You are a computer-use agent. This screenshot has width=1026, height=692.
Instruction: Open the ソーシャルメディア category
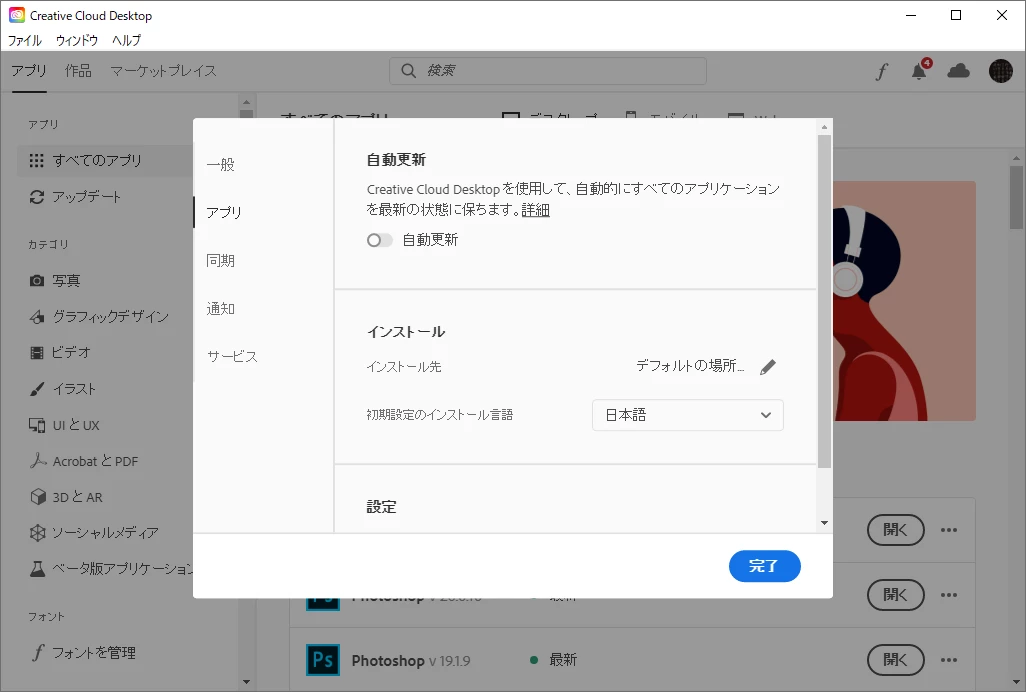pyautogui.click(x=94, y=533)
